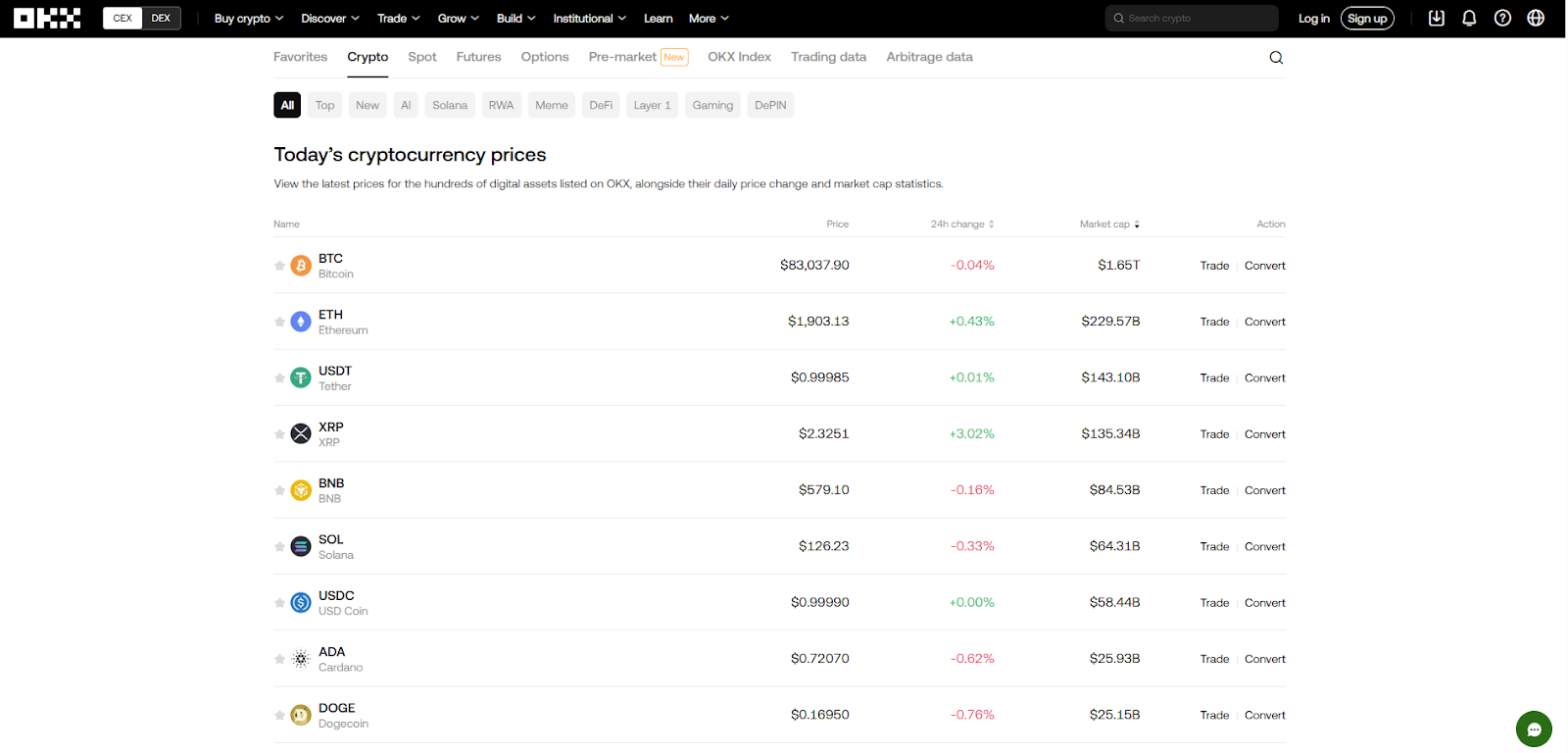1568x753 pixels.
Task: Expand the More menu
Action: click(x=709, y=18)
